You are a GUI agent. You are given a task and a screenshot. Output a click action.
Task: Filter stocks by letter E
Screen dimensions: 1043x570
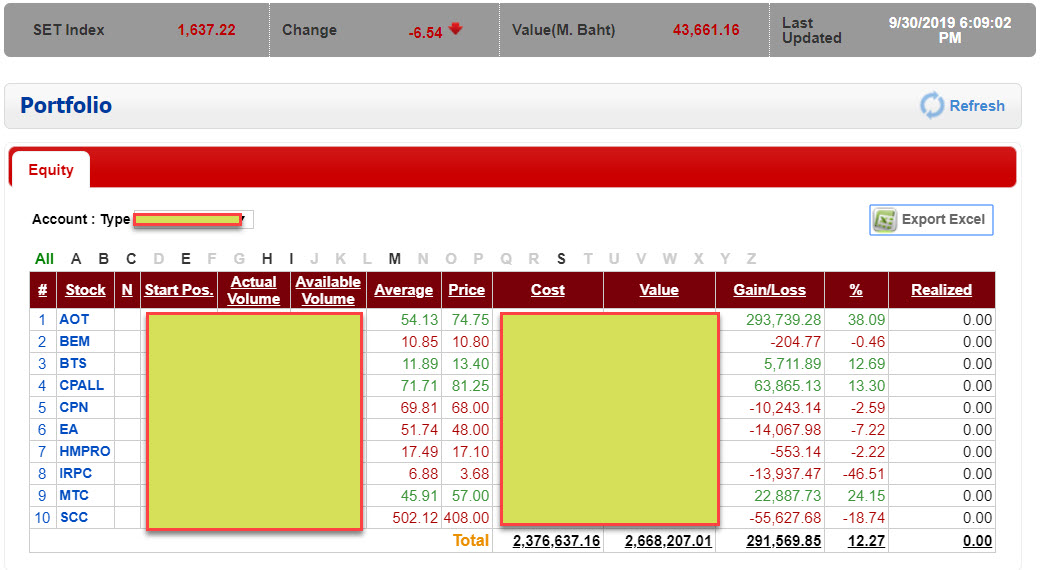click(x=186, y=259)
